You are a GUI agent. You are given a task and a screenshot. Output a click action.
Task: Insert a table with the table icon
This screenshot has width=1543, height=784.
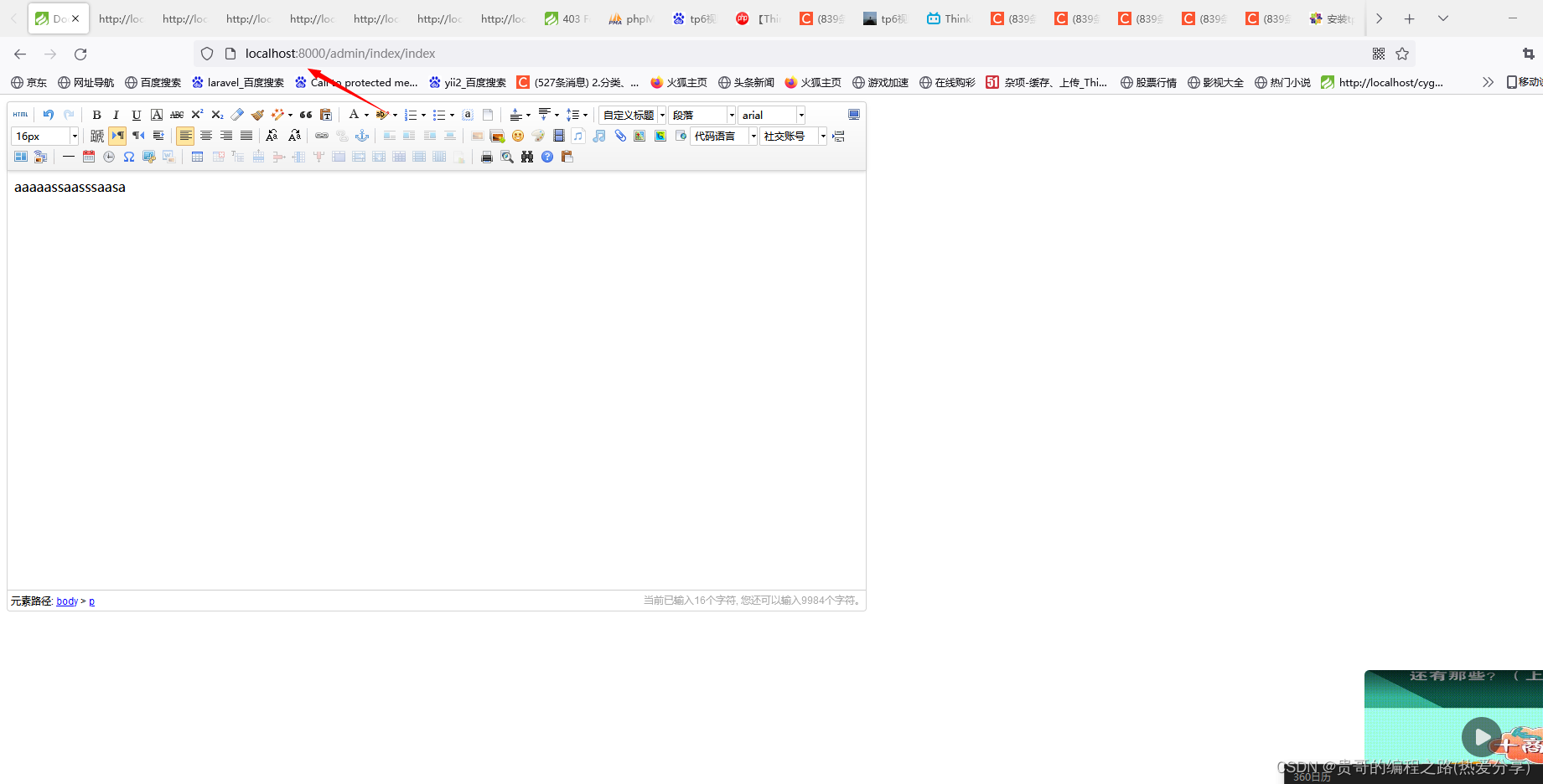coord(197,157)
